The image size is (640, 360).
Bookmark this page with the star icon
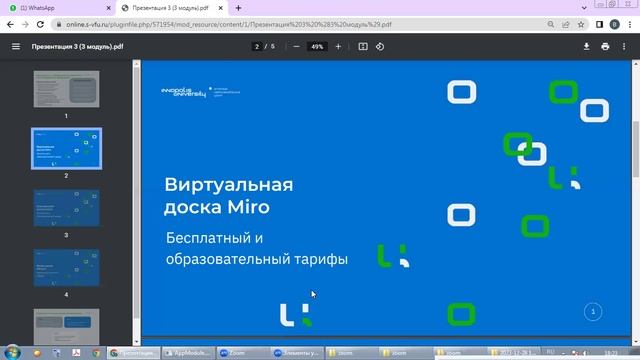[581, 24]
